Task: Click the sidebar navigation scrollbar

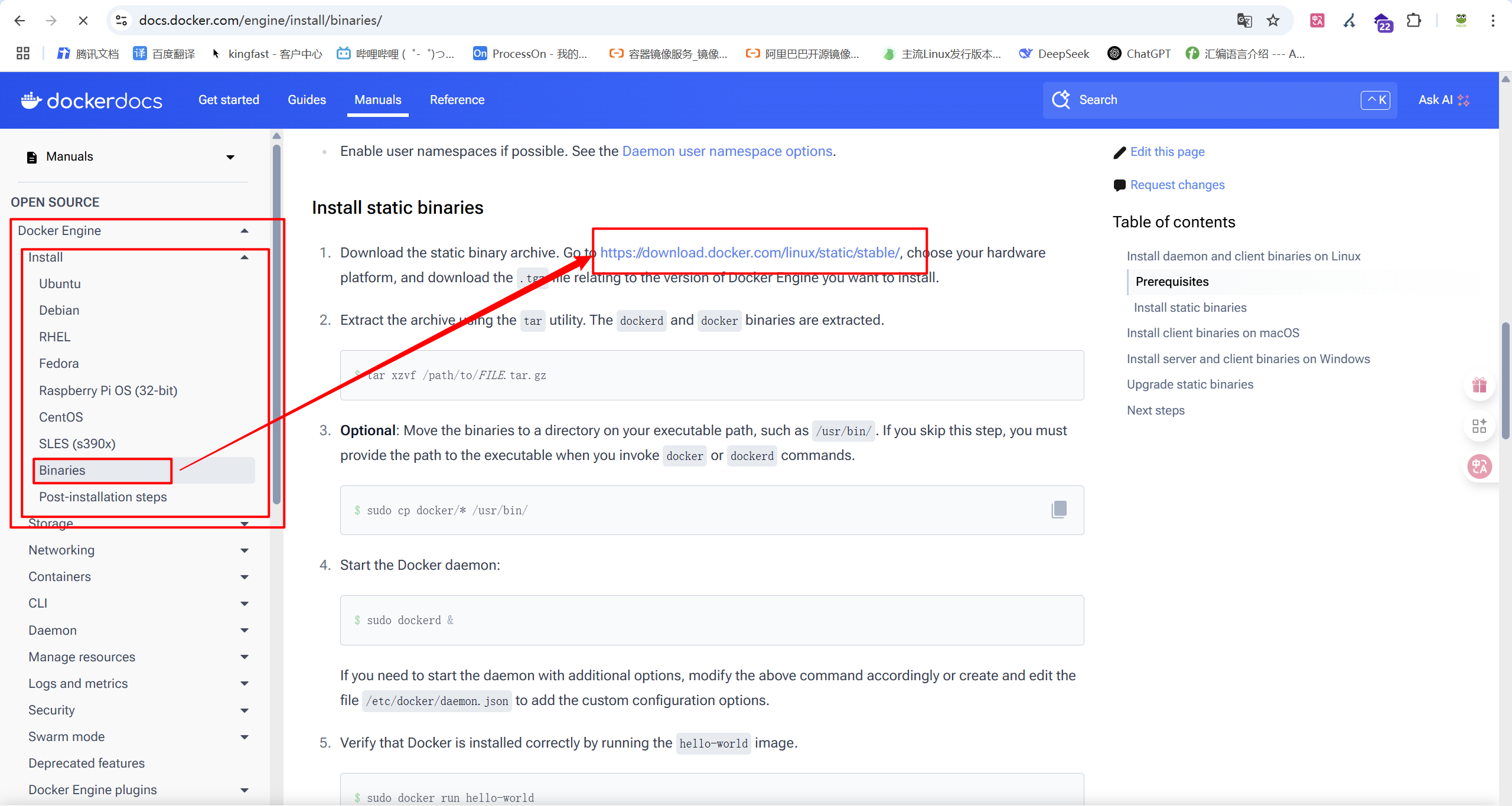Action: pos(276,324)
